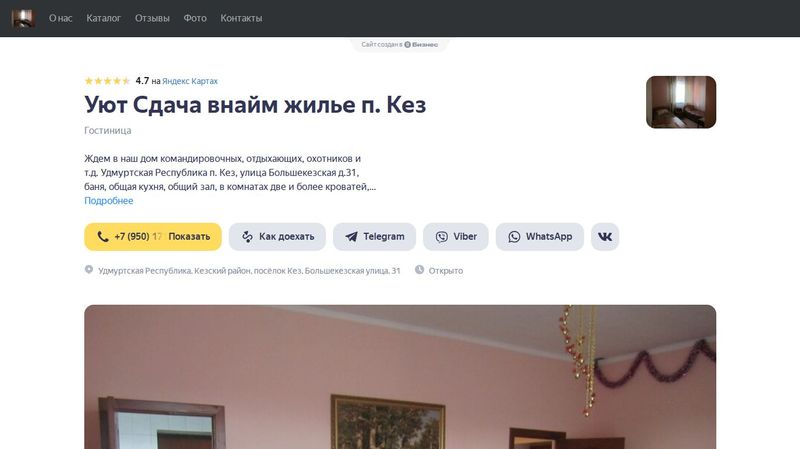Click the site logo in the header
Screen dimensions: 800x449
(x=23, y=18)
